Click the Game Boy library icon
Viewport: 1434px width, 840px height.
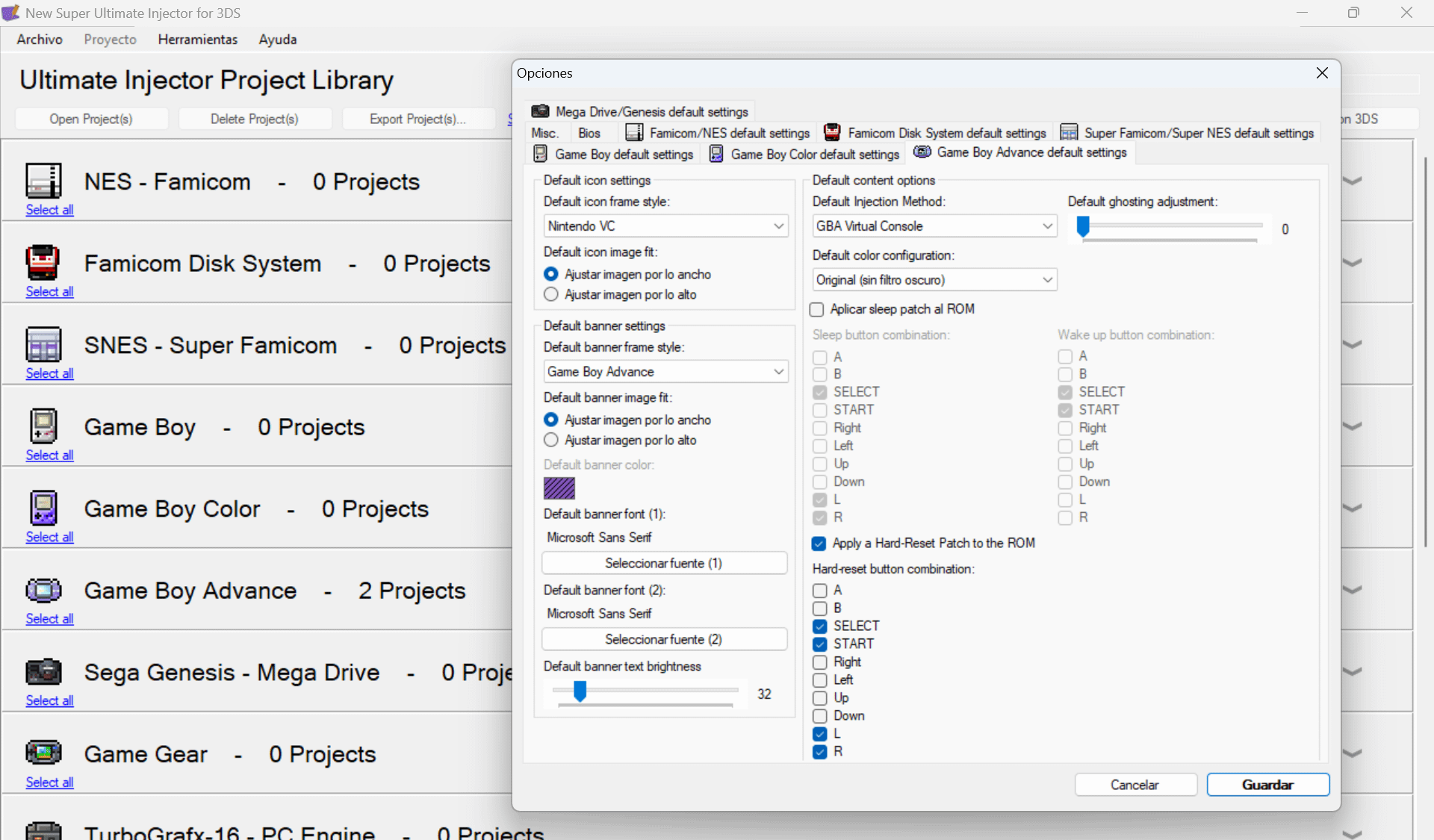[x=43, y=426]
